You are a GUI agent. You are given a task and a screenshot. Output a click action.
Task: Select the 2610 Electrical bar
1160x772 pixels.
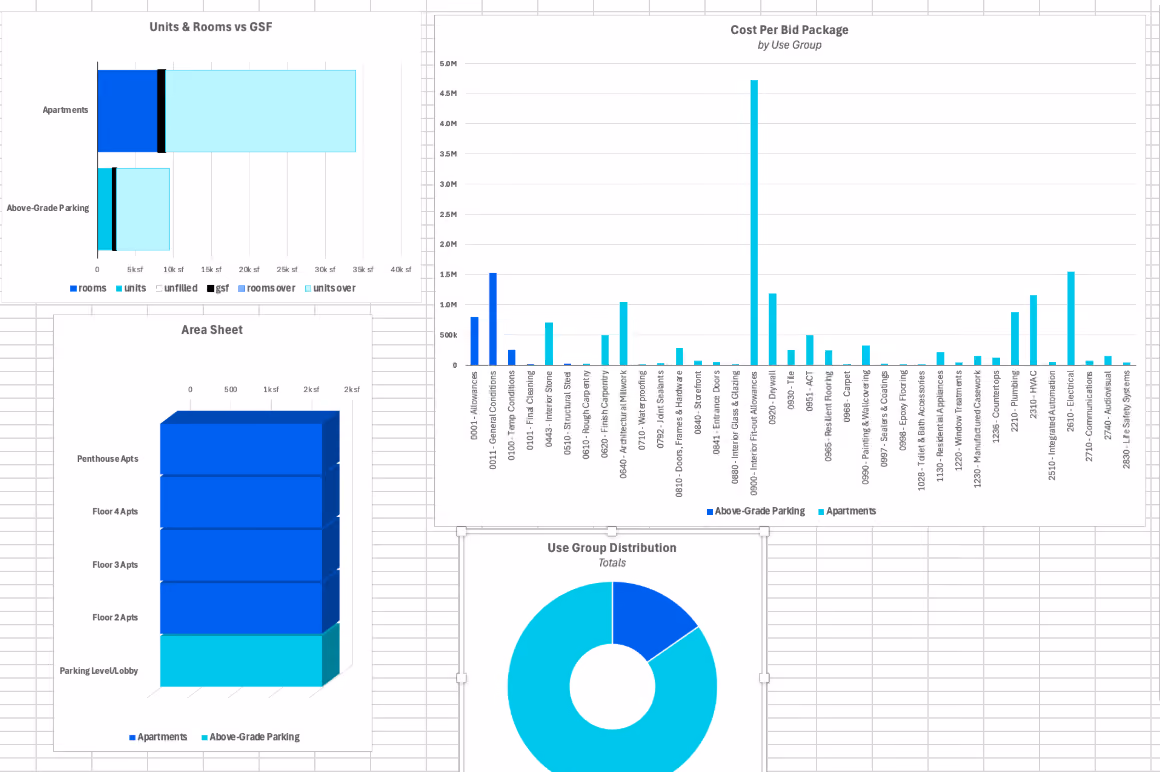(x=1070, y=319)
